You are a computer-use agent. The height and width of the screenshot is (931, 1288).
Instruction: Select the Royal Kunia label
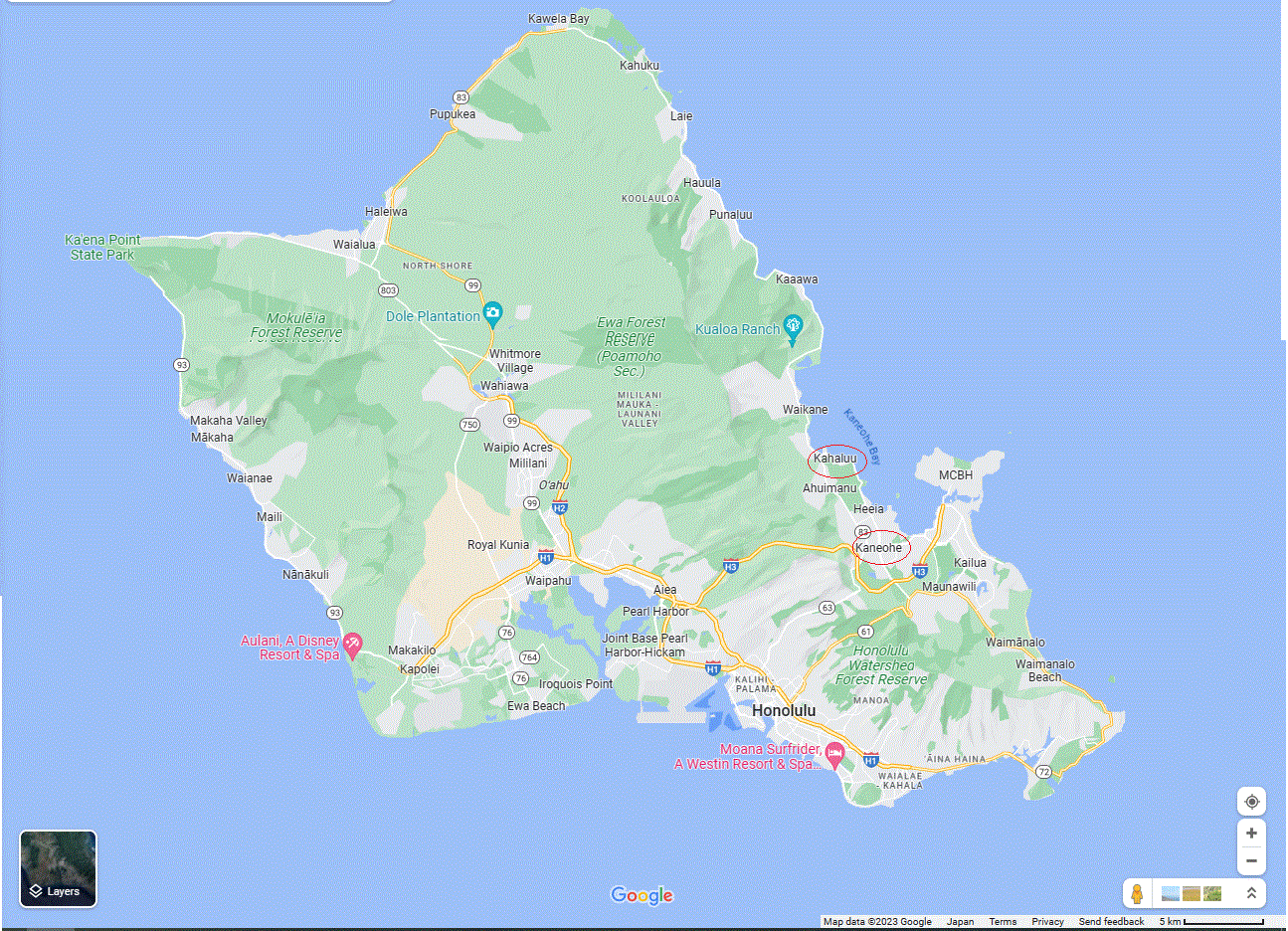(x=498, y=545)
